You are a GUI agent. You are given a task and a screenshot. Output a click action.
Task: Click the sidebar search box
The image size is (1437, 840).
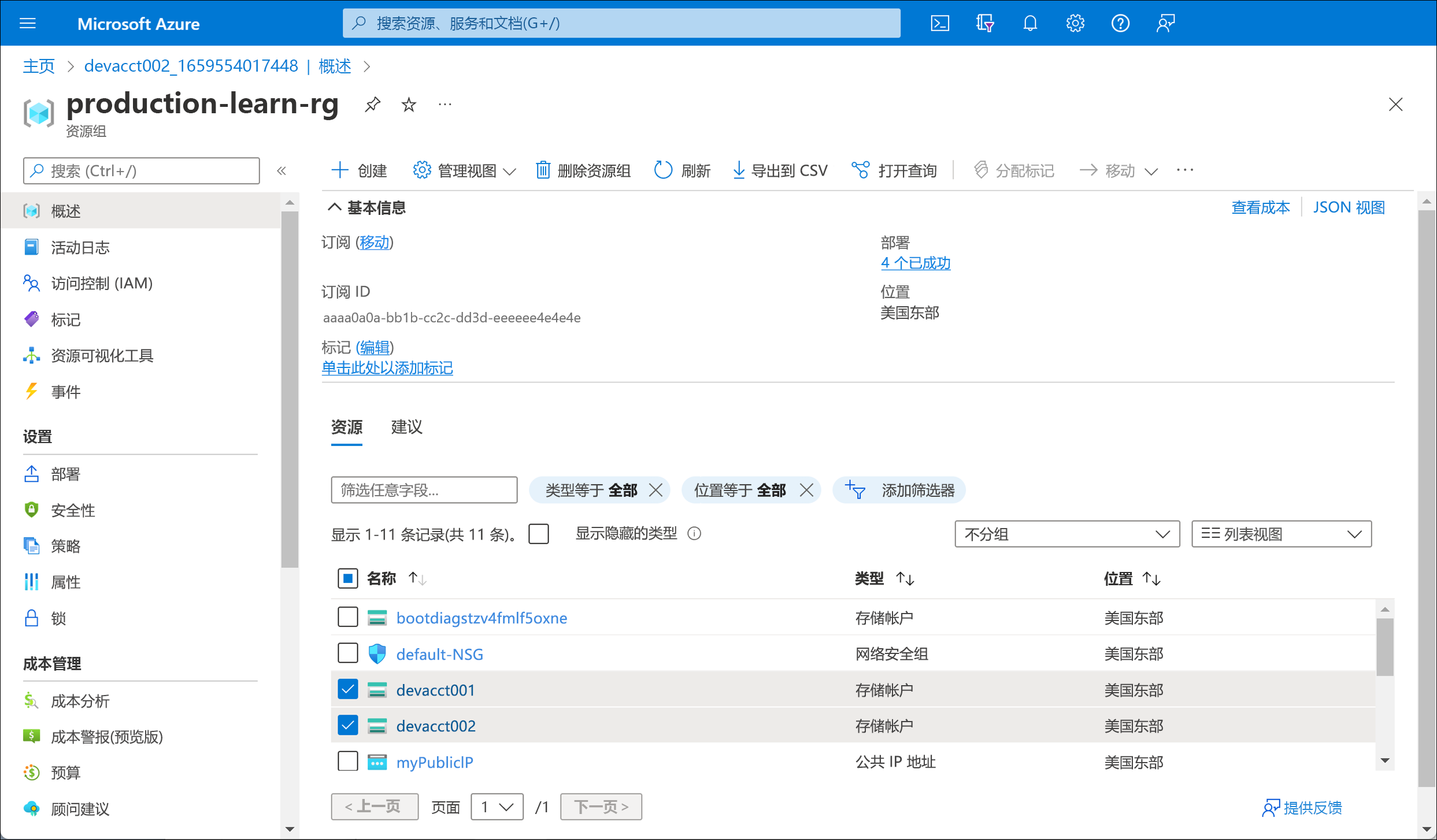point(141,170)
